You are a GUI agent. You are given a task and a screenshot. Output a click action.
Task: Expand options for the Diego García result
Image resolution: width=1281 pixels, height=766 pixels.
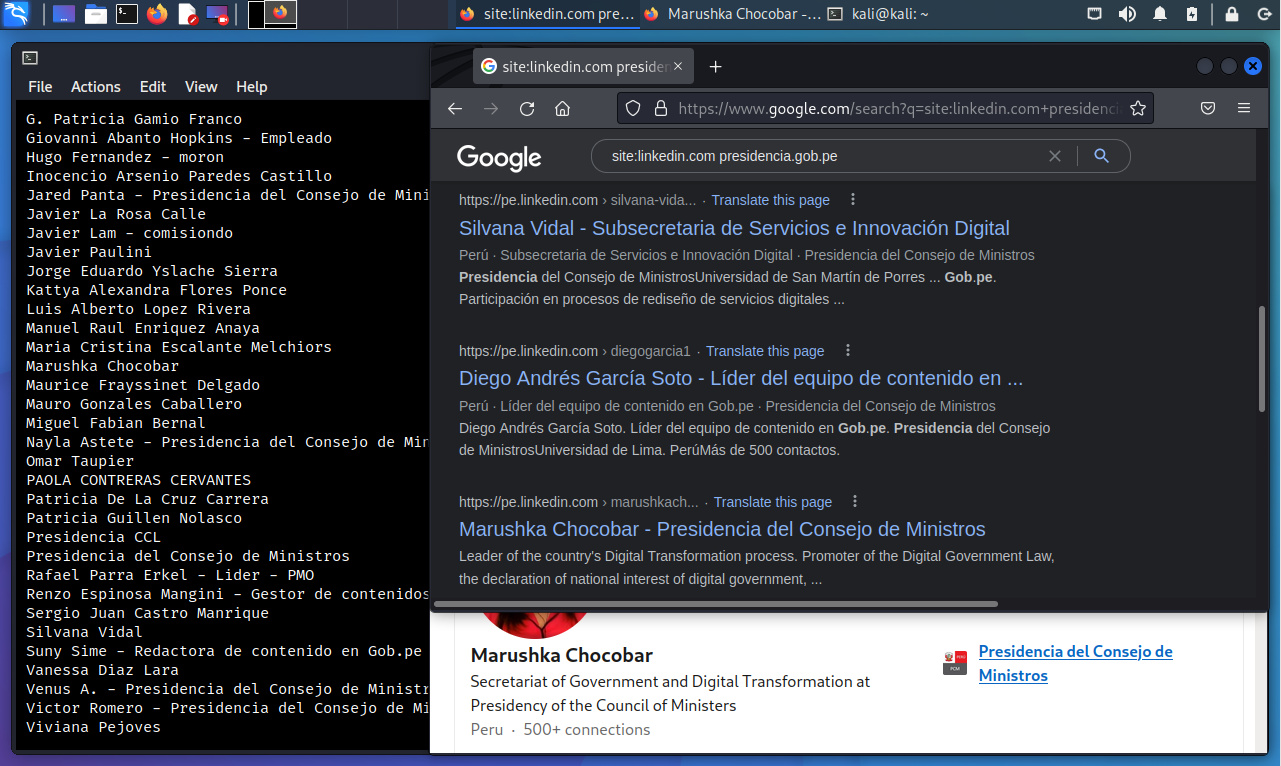coord(847,351)
